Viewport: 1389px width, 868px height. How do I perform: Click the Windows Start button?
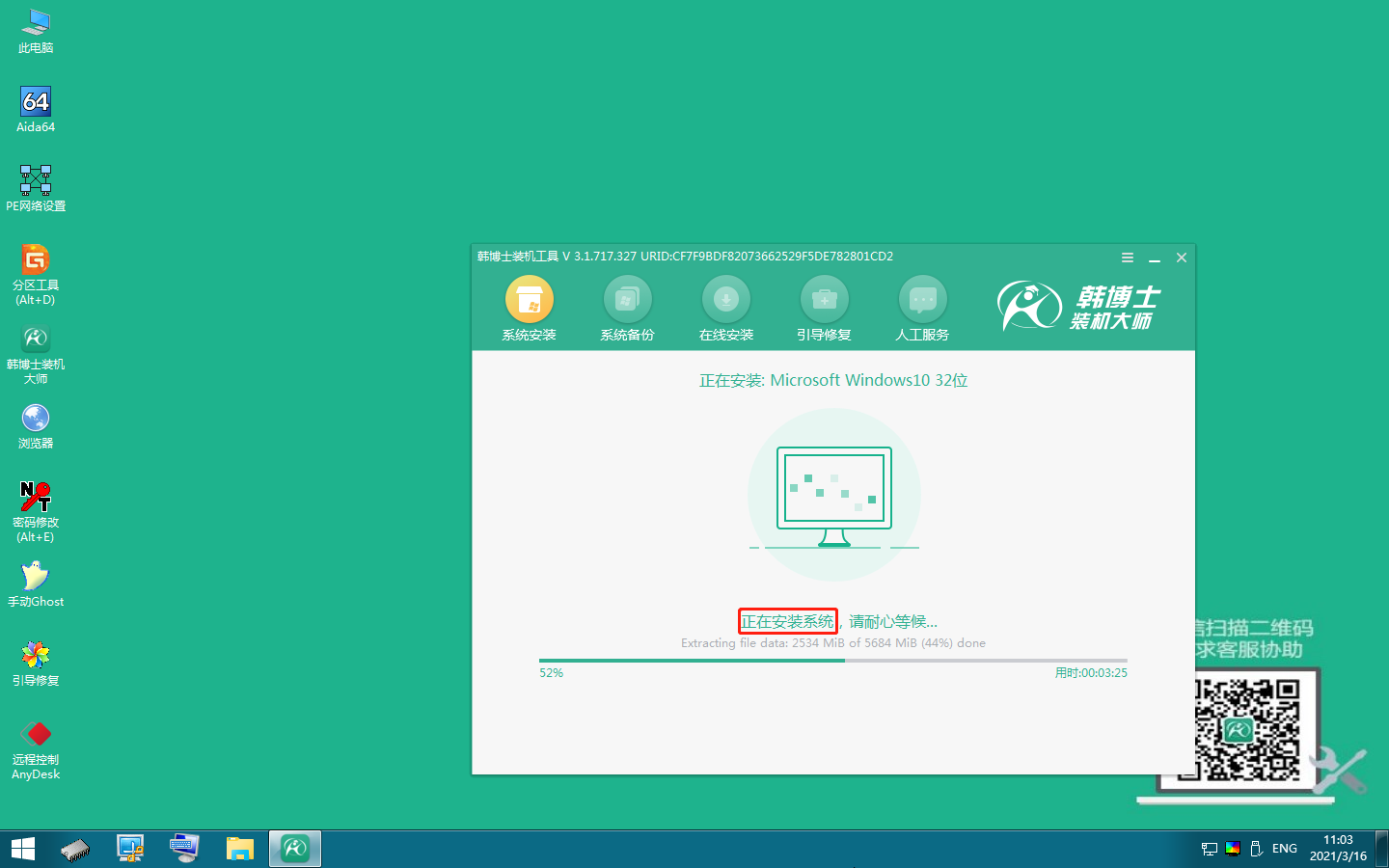tap(23, 849)
